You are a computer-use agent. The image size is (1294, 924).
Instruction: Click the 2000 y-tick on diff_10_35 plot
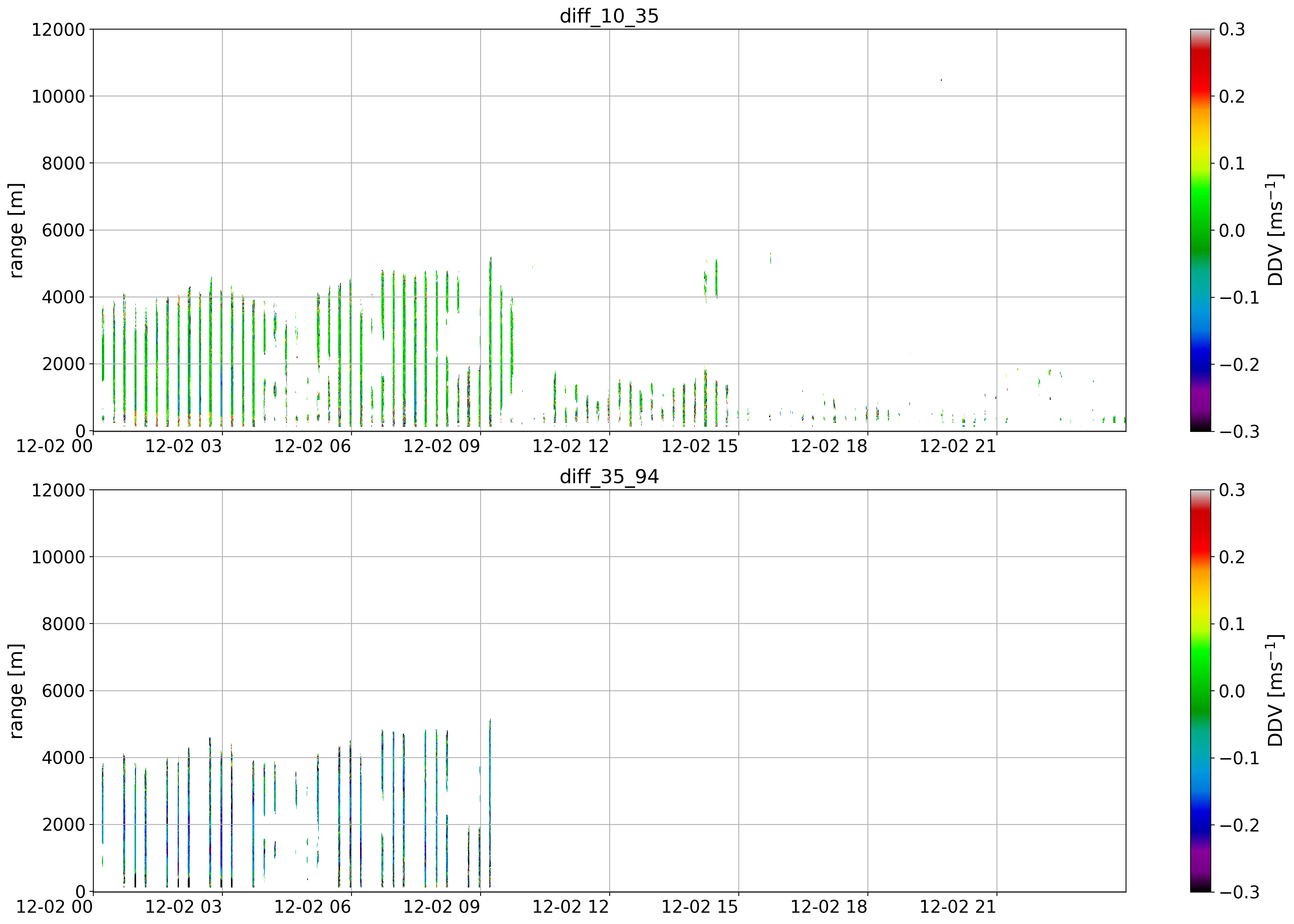pos(63,364)
